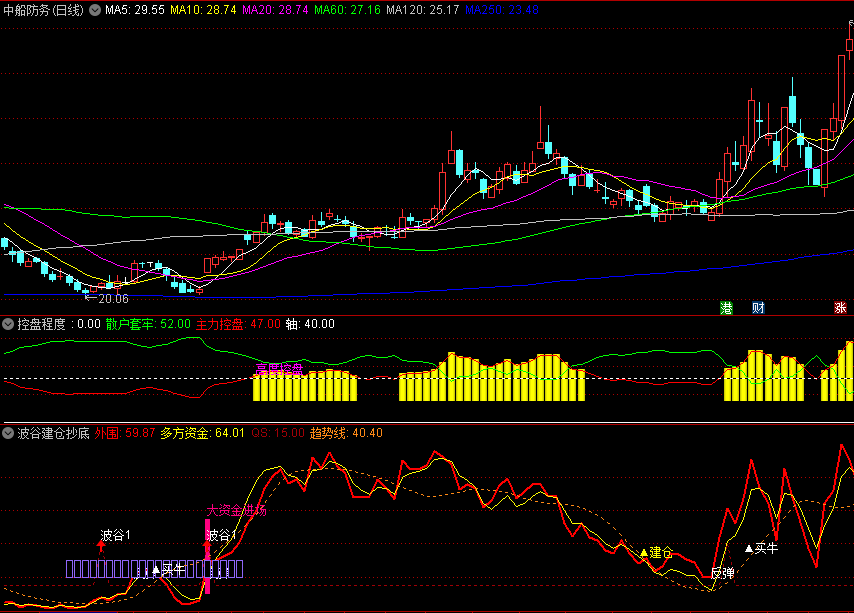
Task: Click the 控盘程度 indicator name
Action: pyautogui.click(x=41, y=324)
